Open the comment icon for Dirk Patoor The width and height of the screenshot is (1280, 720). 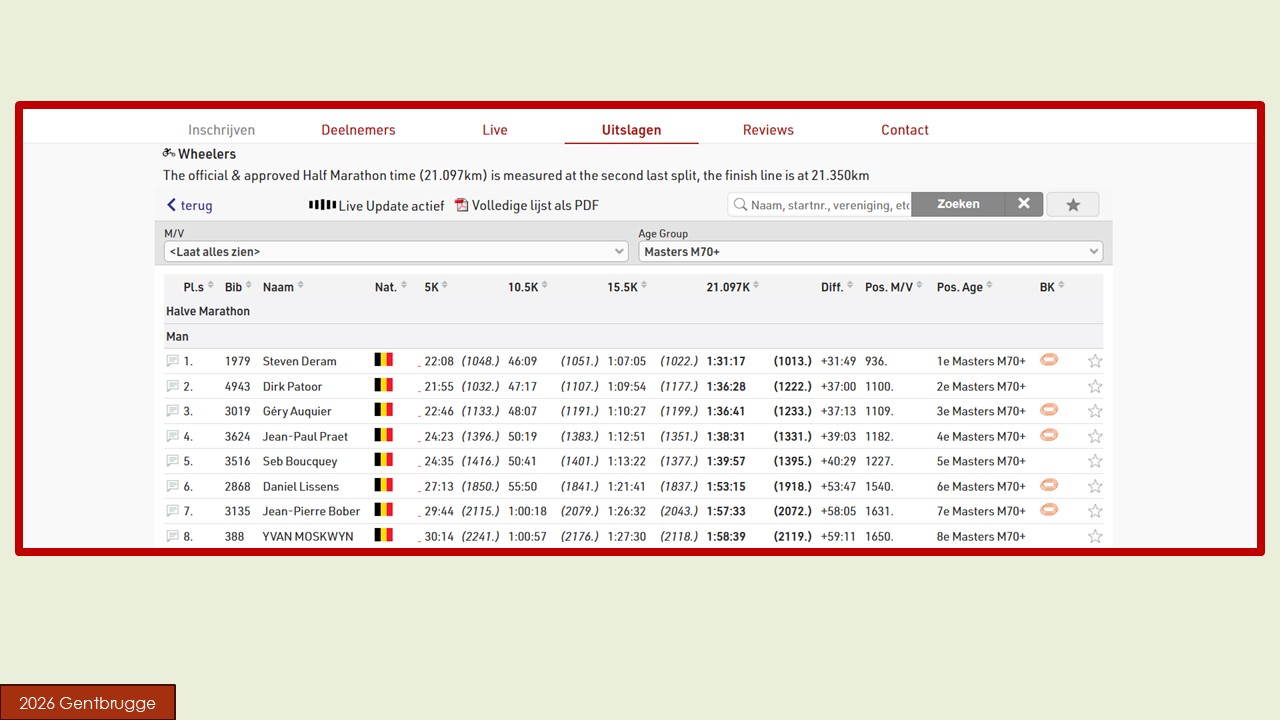[x=172, y=386]
